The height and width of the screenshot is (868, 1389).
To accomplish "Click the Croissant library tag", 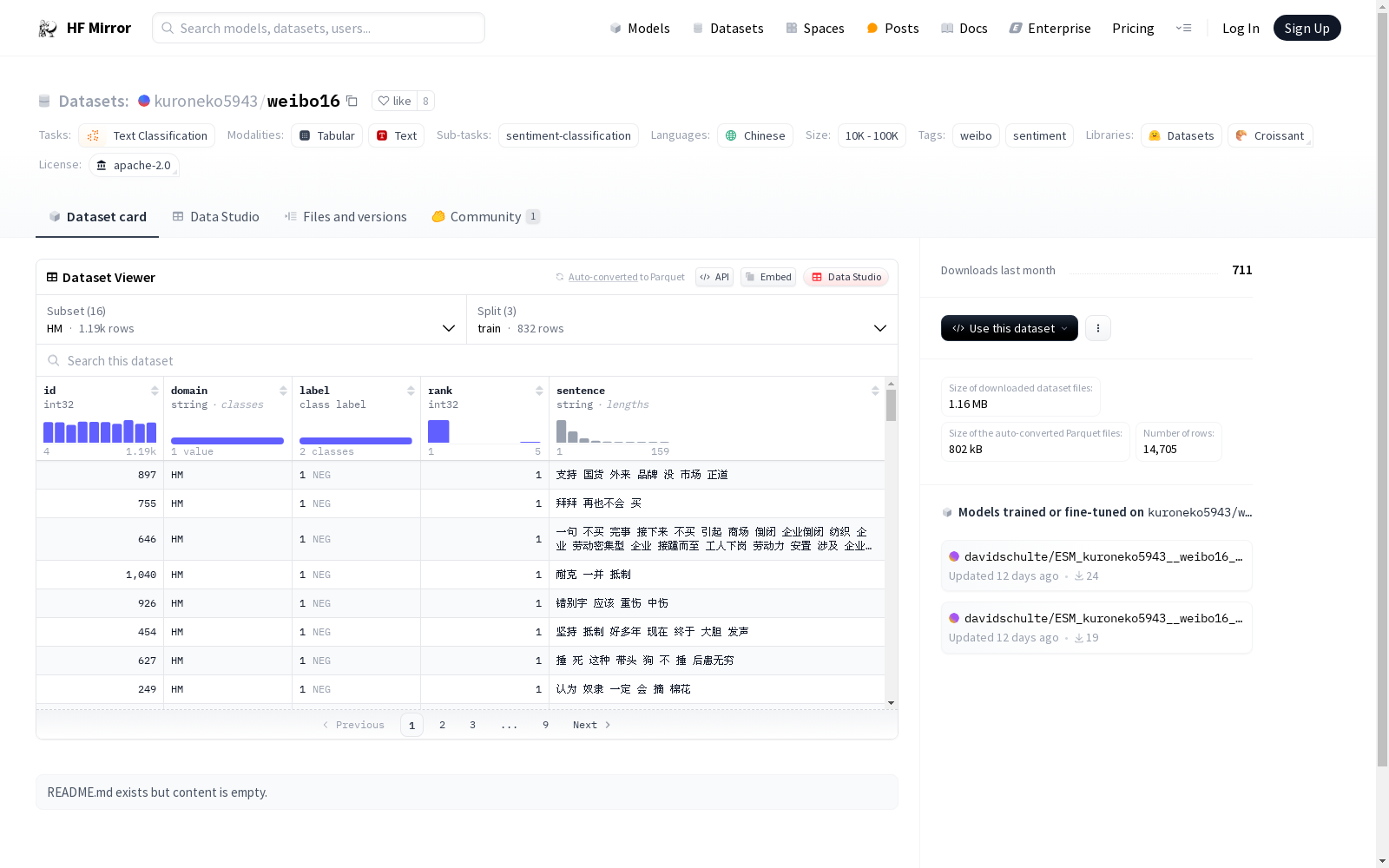I will point(1270,135).
